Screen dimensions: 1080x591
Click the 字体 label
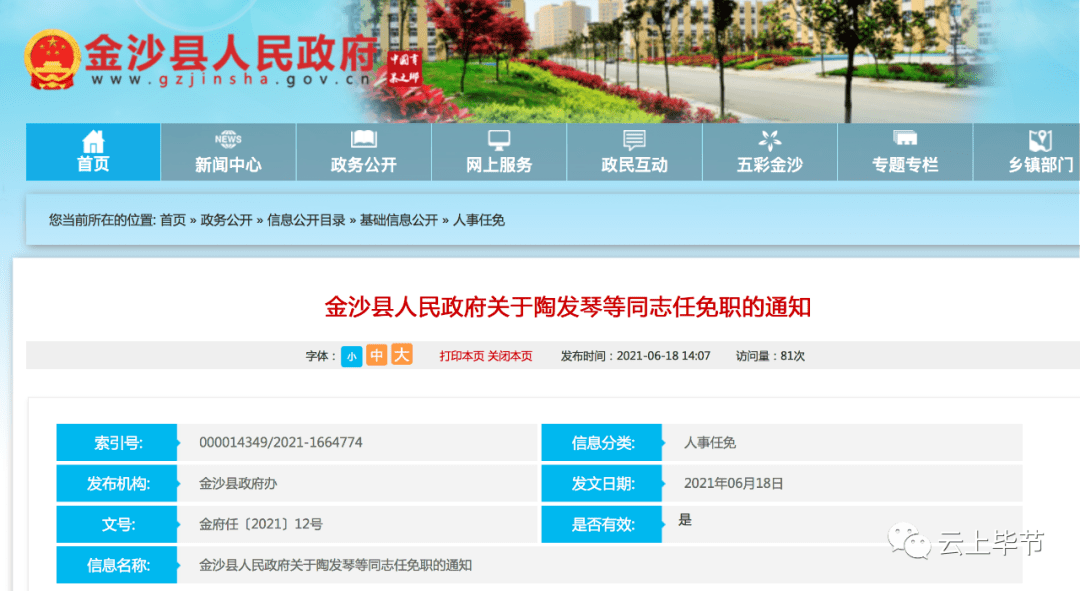click(x=320, y=356)
